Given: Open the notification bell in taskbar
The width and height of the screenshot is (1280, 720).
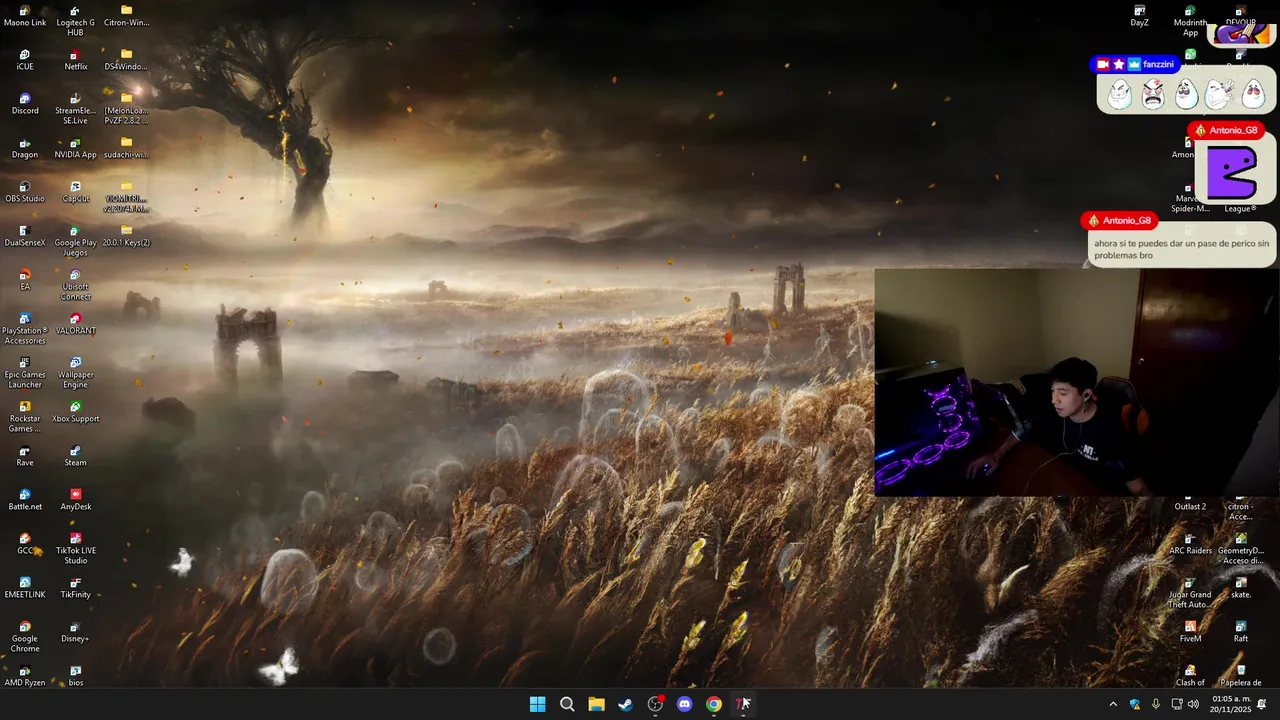Looking at the screenshot, I should tap(1262, 704).
